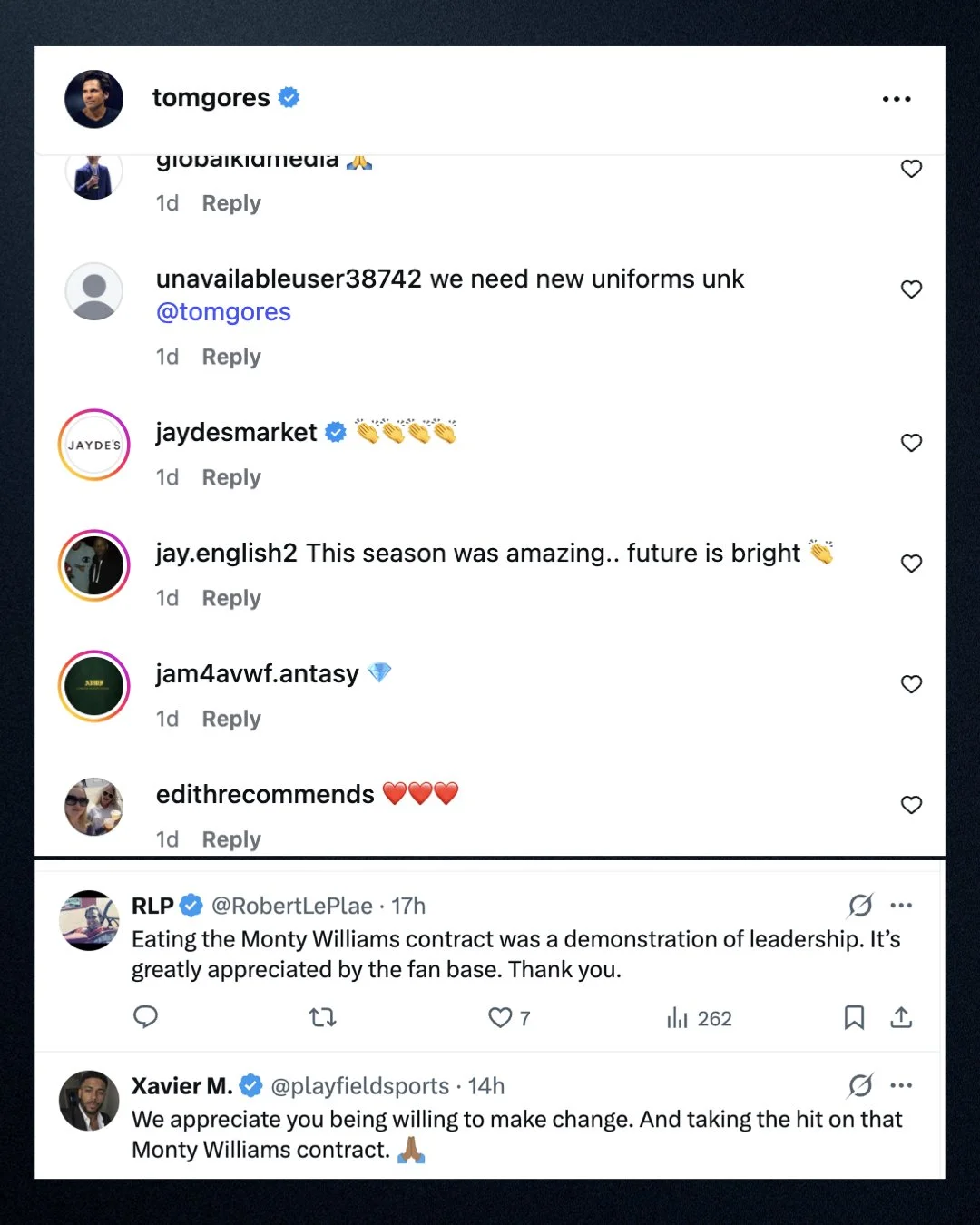Bookmark the RLP tweet
The height and width of the screenshot is (1225, 980).
pyautogui.click(x=854, y=1017)
